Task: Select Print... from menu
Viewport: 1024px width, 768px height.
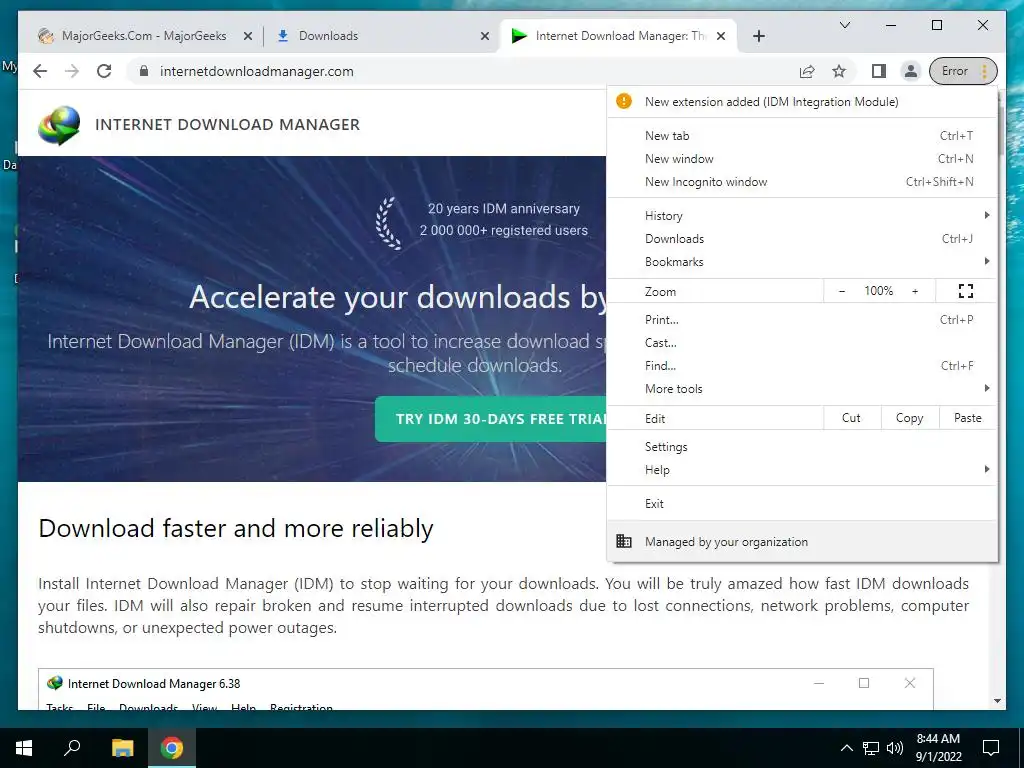Action: click(801, 319)
